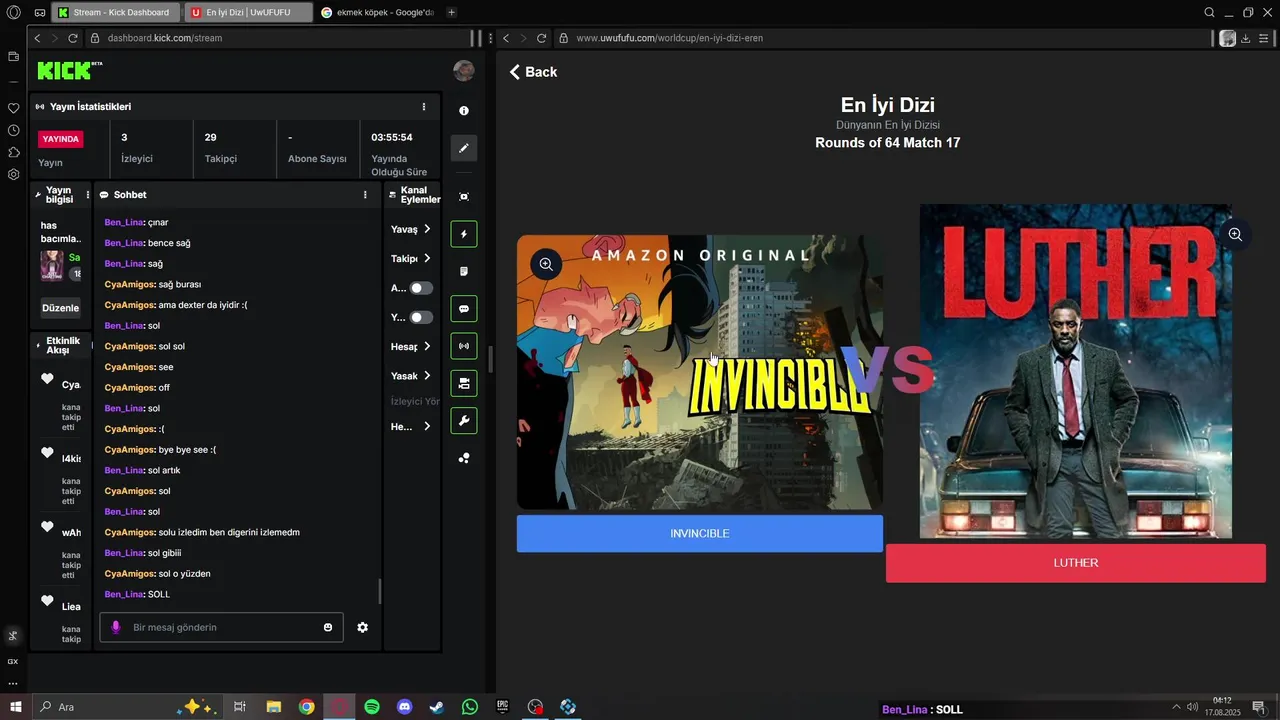Click the three-dots cluster icon in Kick sidebar
This screenshot has height=720, width=1280.
(464, 458)
